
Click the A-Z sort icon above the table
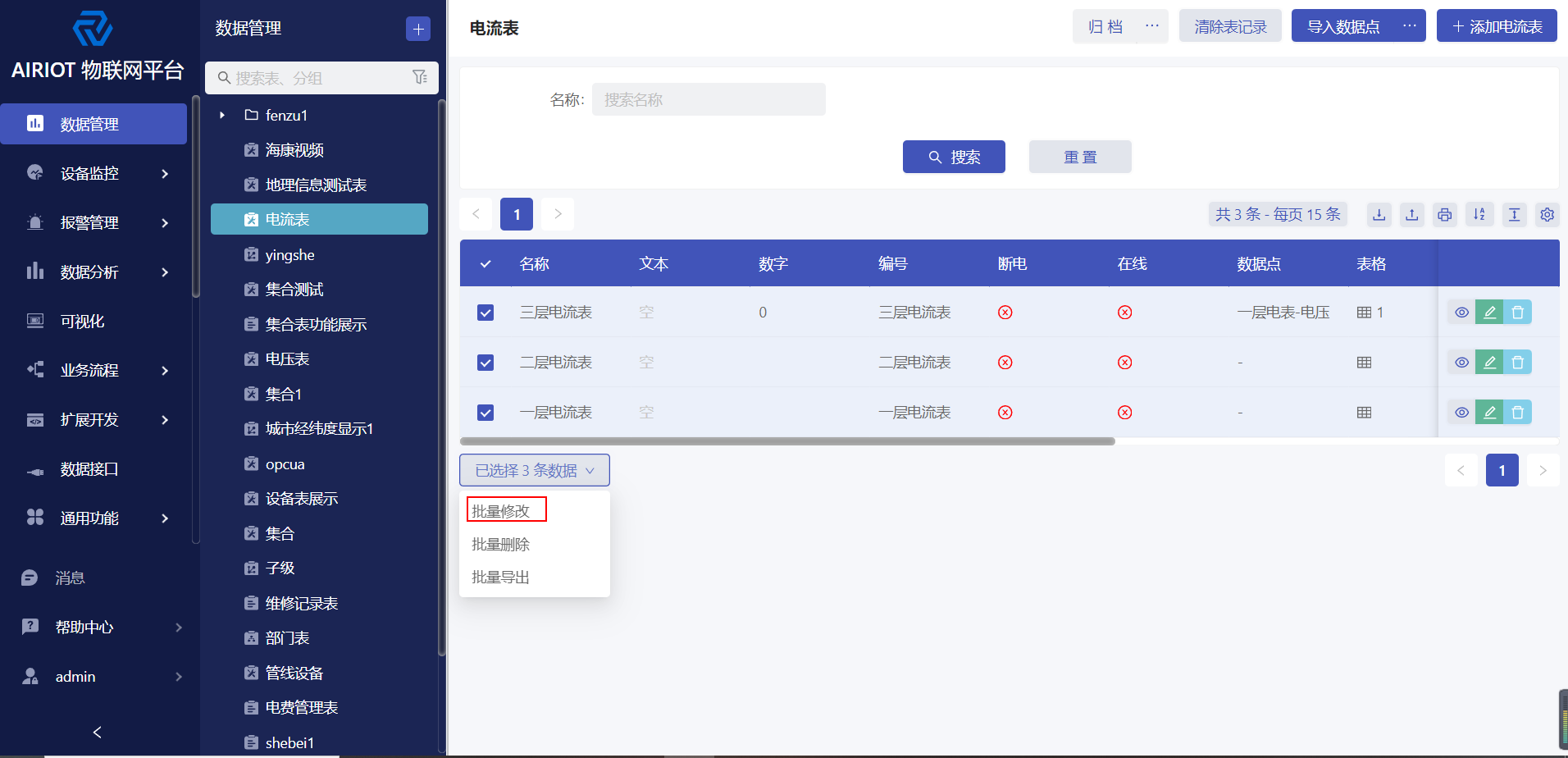click(1479, 214)
